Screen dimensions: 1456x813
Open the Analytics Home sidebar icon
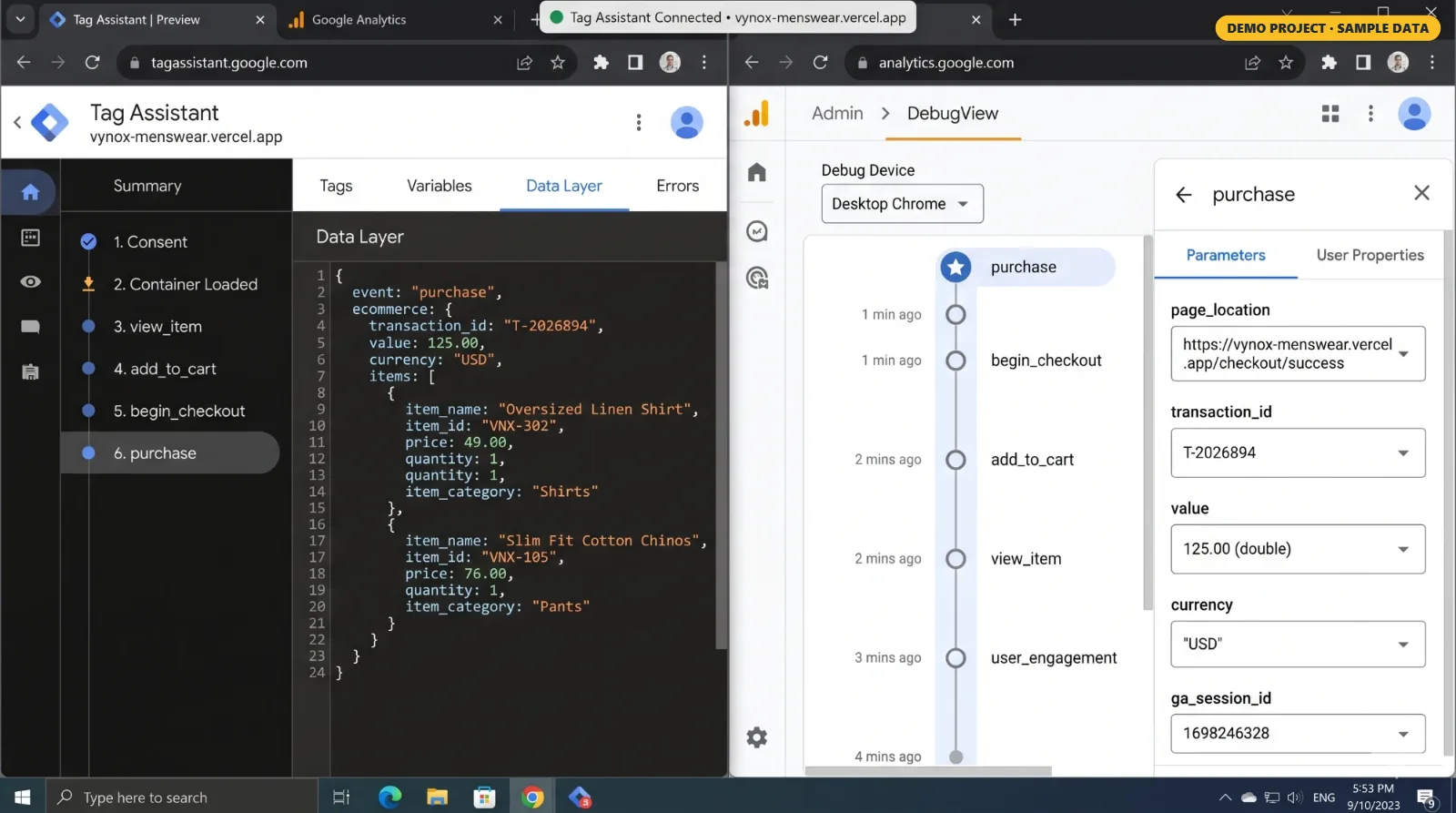(x=757, y=172)
